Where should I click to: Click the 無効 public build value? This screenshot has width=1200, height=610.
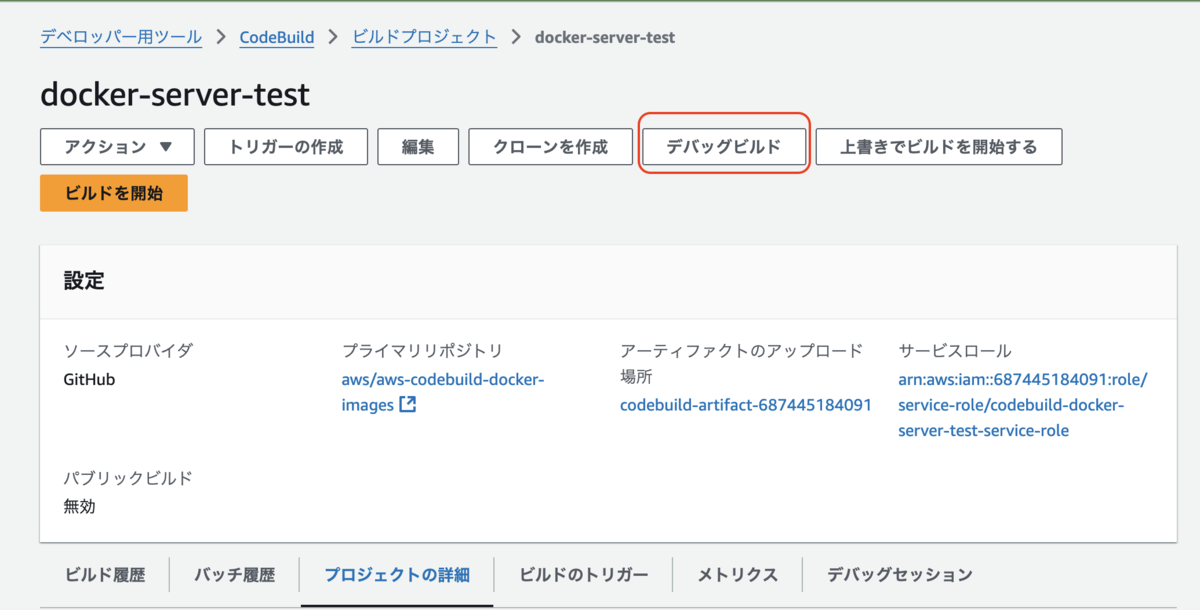click(x=79, y=506)
